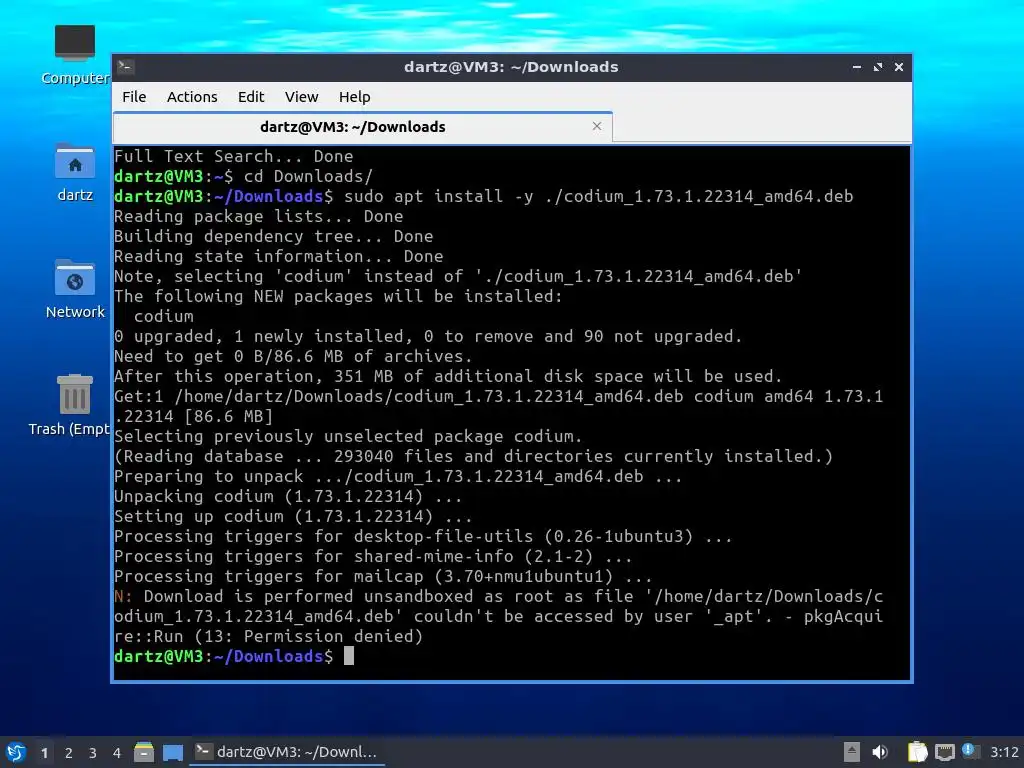
Task: Minimize the terminal window
Action: (857, 67)
